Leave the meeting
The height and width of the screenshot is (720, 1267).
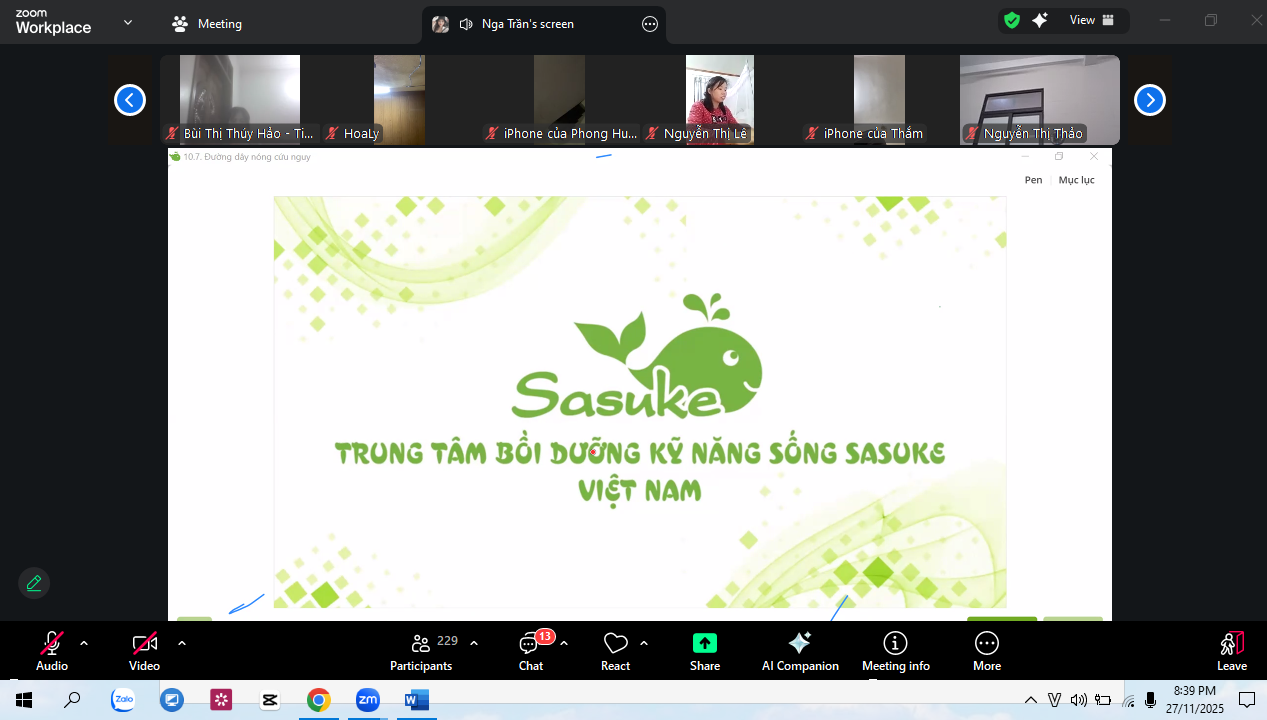coord(1231,651)
